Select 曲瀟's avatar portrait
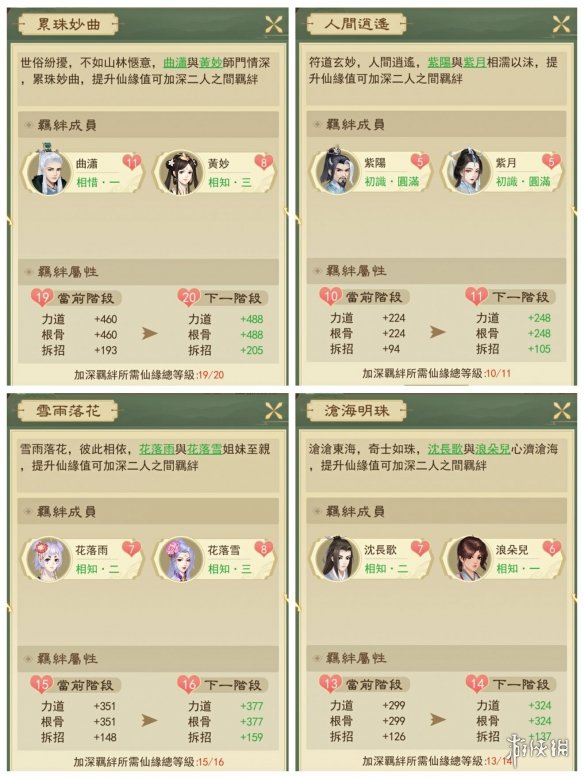Viewport: 584px width, 778px height. point(48,172)
